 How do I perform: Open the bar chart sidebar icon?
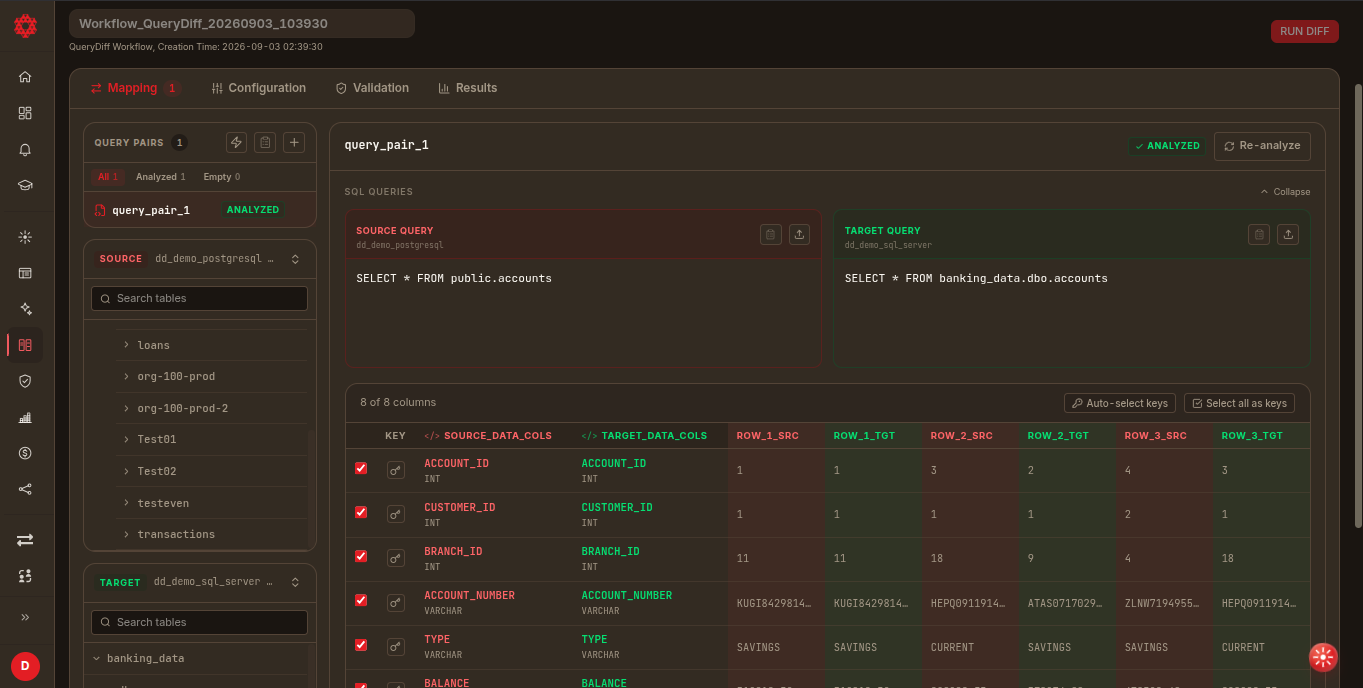[x=25, y=417]
